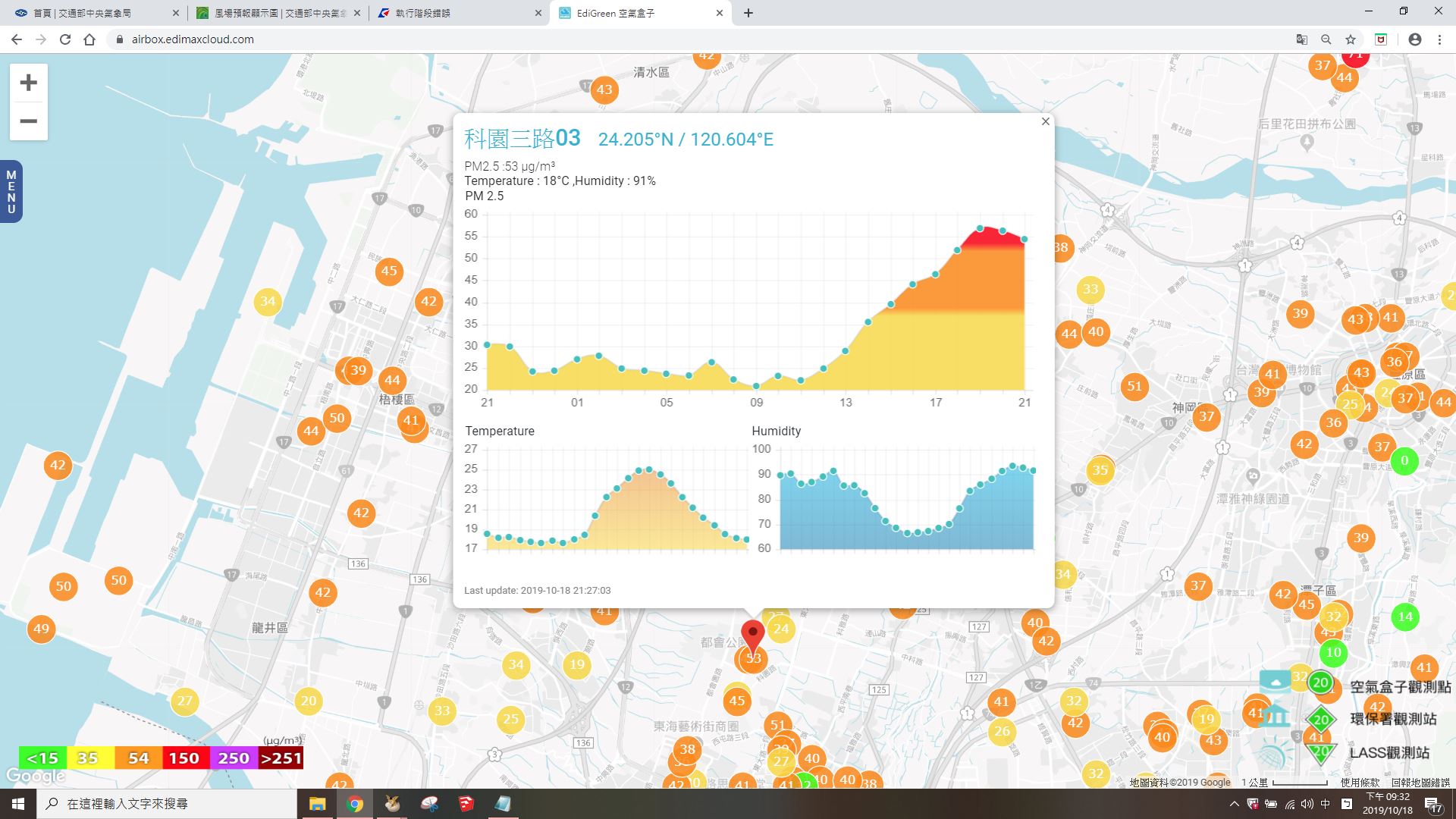Open the Google Translate page icon
The height and width of the screenshot is (819, 1456).
[1302, 39]
